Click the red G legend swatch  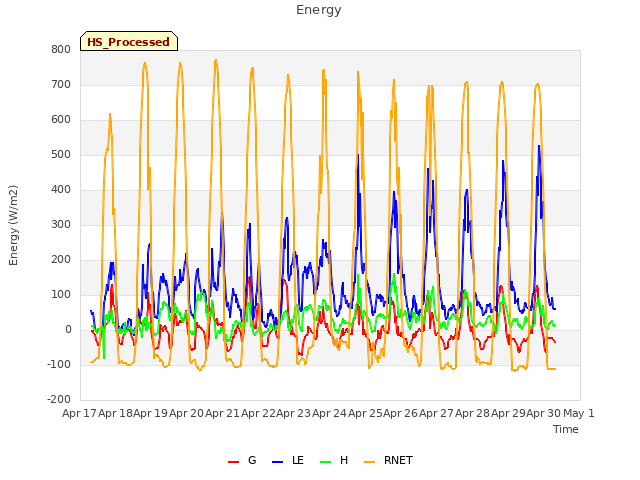(x=233, y=462)
